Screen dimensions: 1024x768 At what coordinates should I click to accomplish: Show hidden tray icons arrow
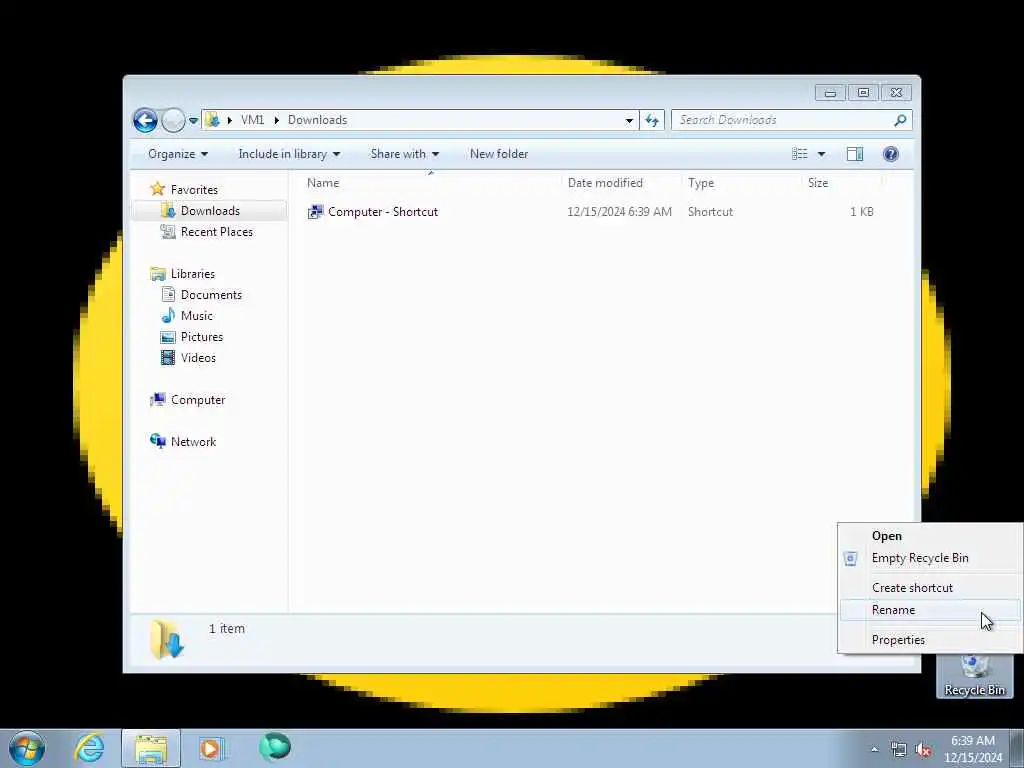pos(874,749)
